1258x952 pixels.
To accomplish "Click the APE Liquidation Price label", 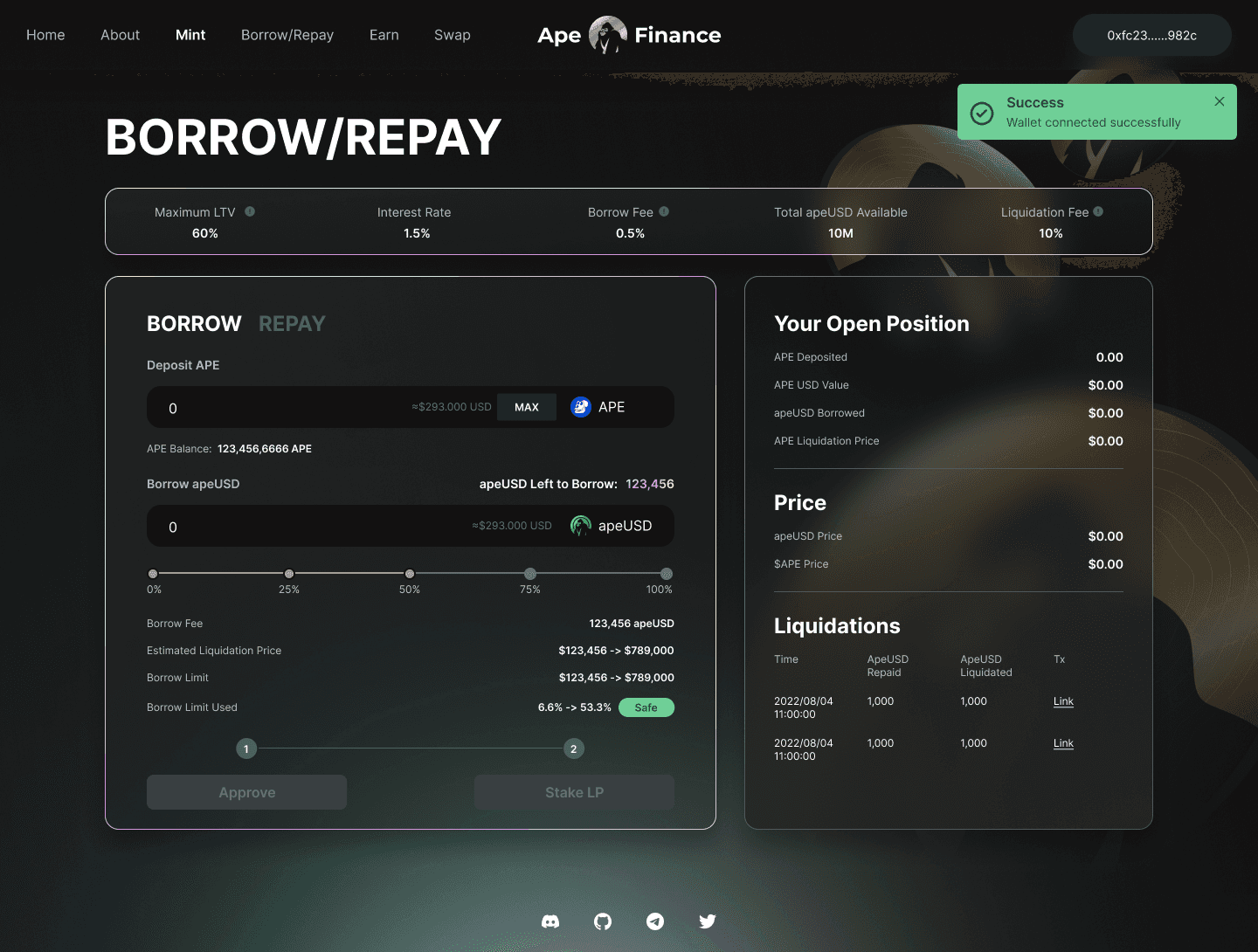I will click(x=826, y=441).
